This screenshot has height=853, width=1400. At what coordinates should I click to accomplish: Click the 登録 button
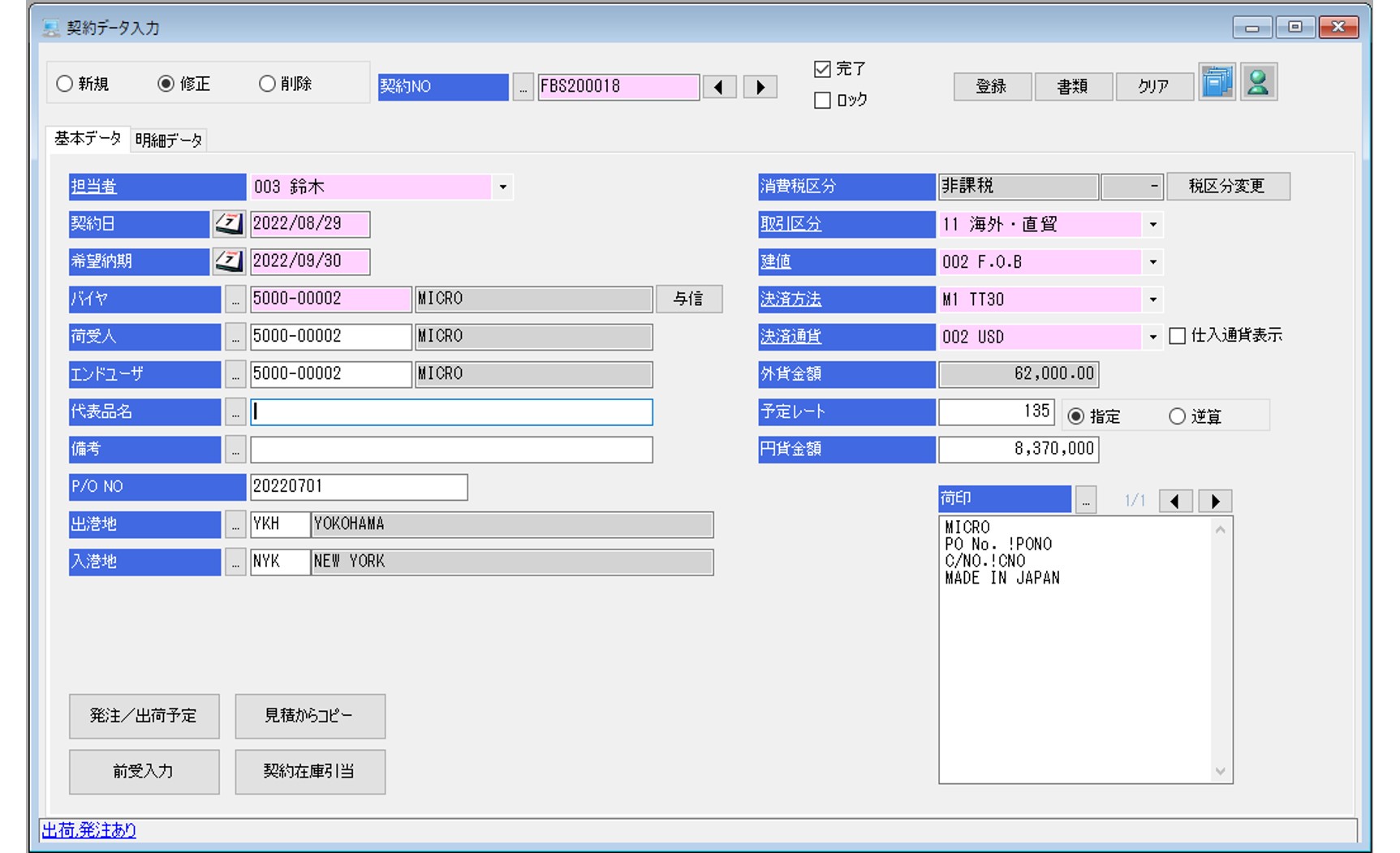tap(992, 87)
